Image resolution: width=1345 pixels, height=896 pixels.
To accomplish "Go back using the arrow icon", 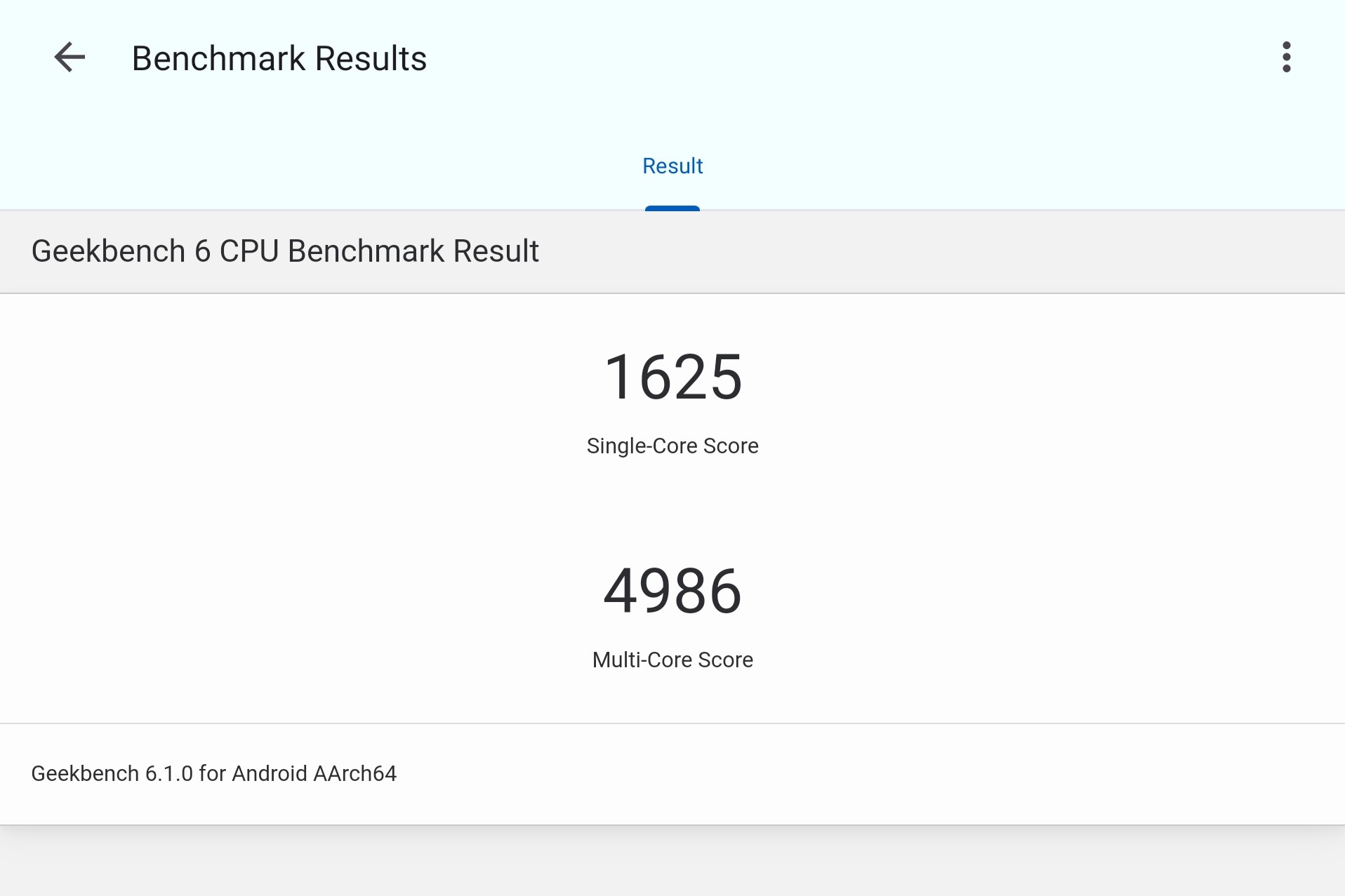I will pos(69,58).
